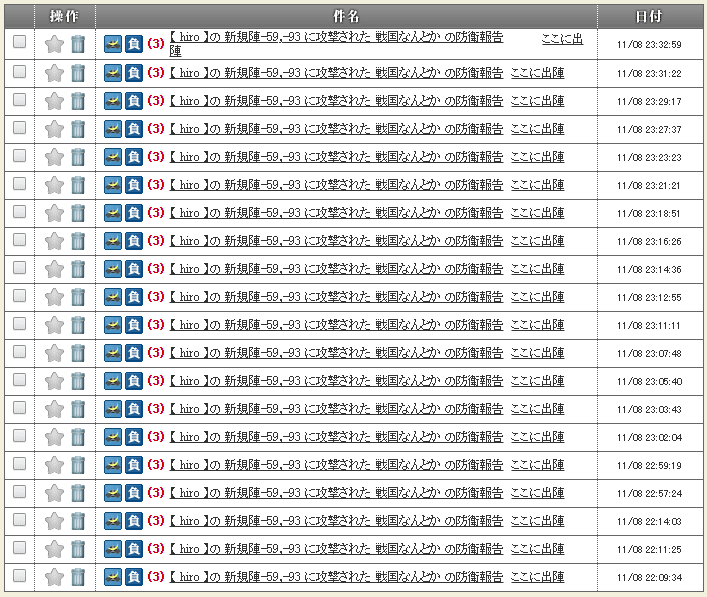707x597 pixels.
Task: Select checkbox for 11/08 22:11:25 report
Action: [19, 546]
